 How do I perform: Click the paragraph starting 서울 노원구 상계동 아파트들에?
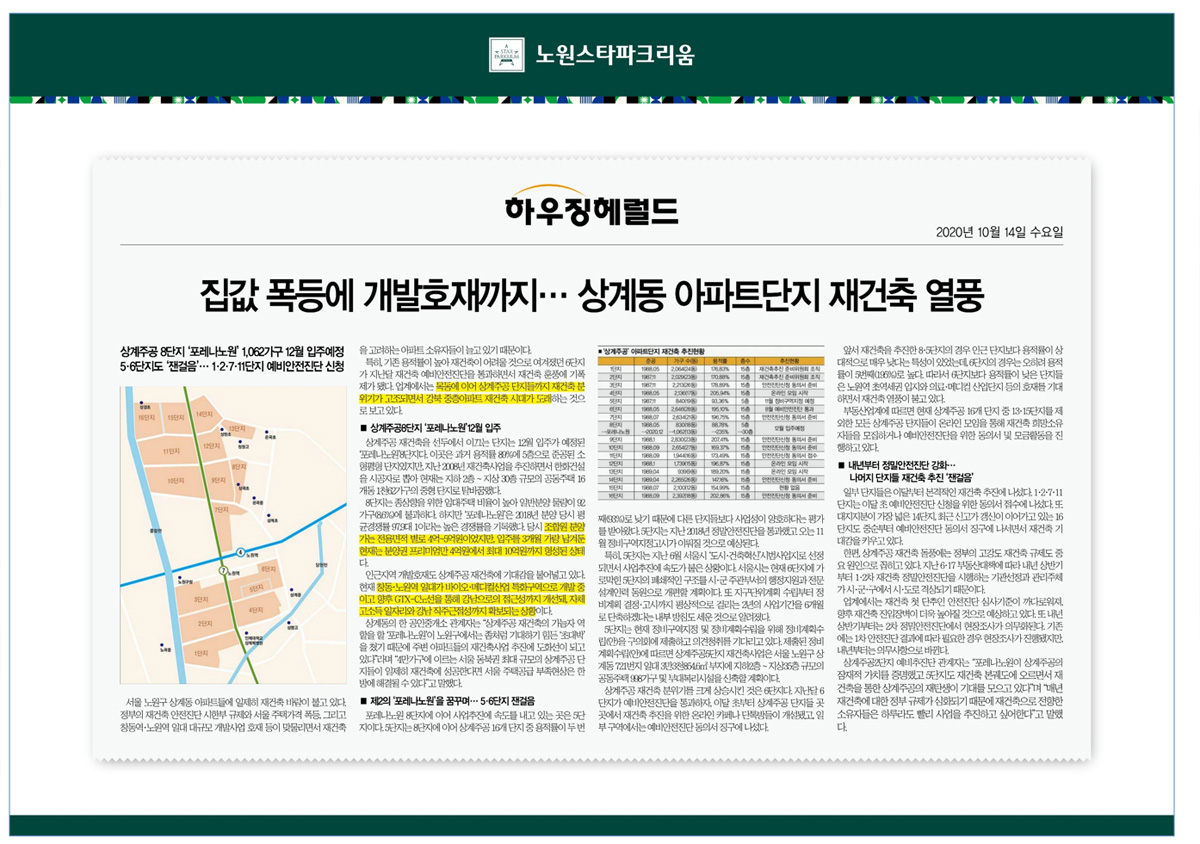click(x=233, y=716)
